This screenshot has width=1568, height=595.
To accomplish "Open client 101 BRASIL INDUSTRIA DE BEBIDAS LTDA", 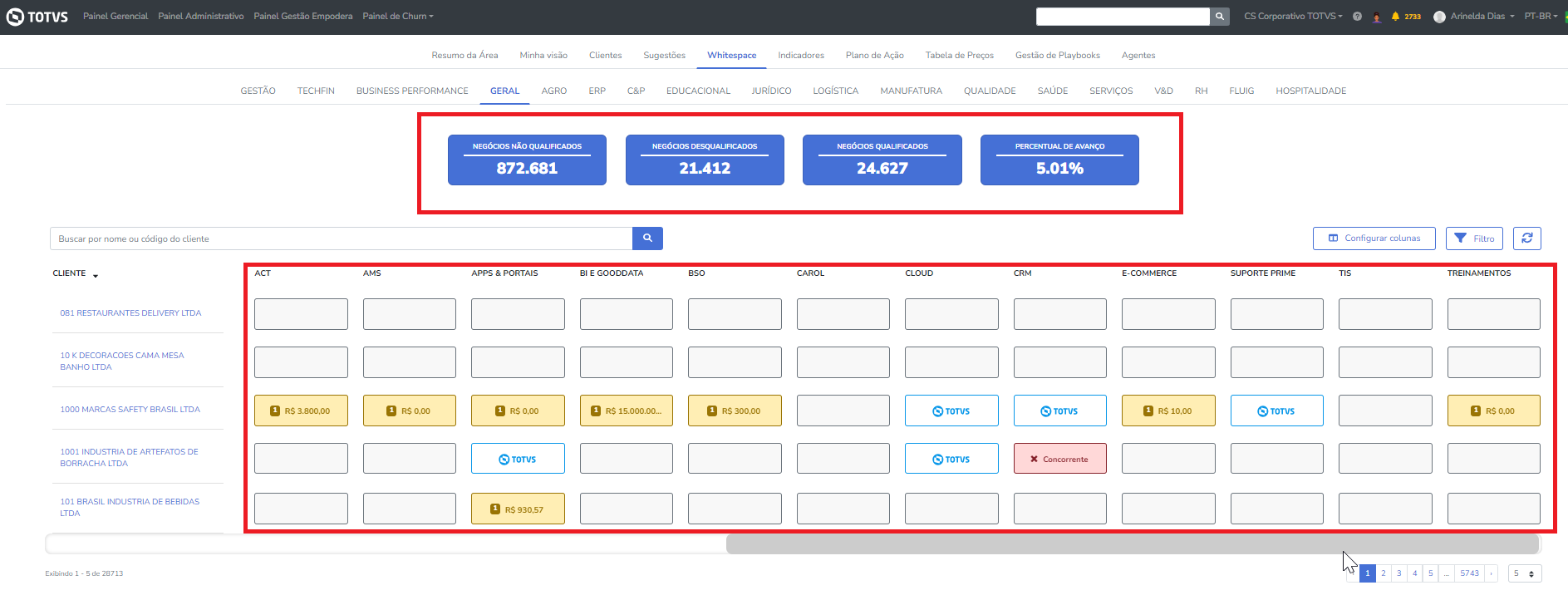I will click(130, 508).
